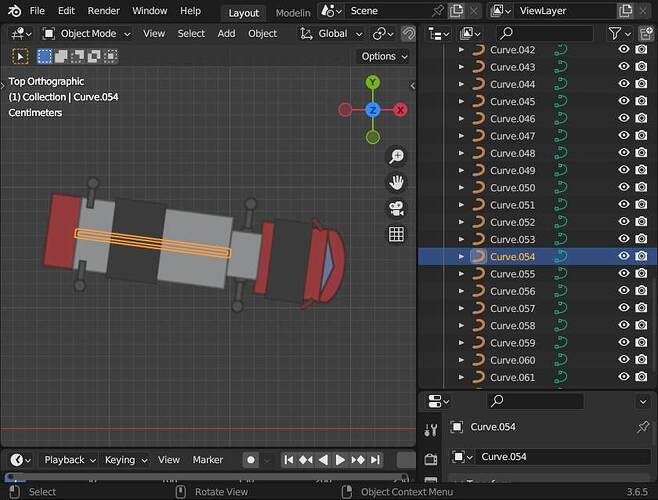
Task: Open the Edit menu
Action: click(66, 11)
